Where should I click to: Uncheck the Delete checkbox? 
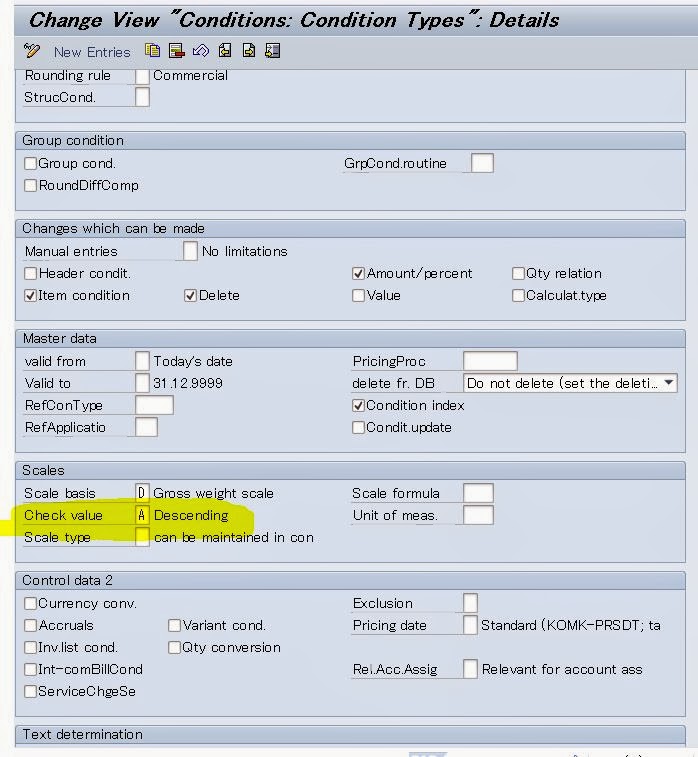pos(190,295)
